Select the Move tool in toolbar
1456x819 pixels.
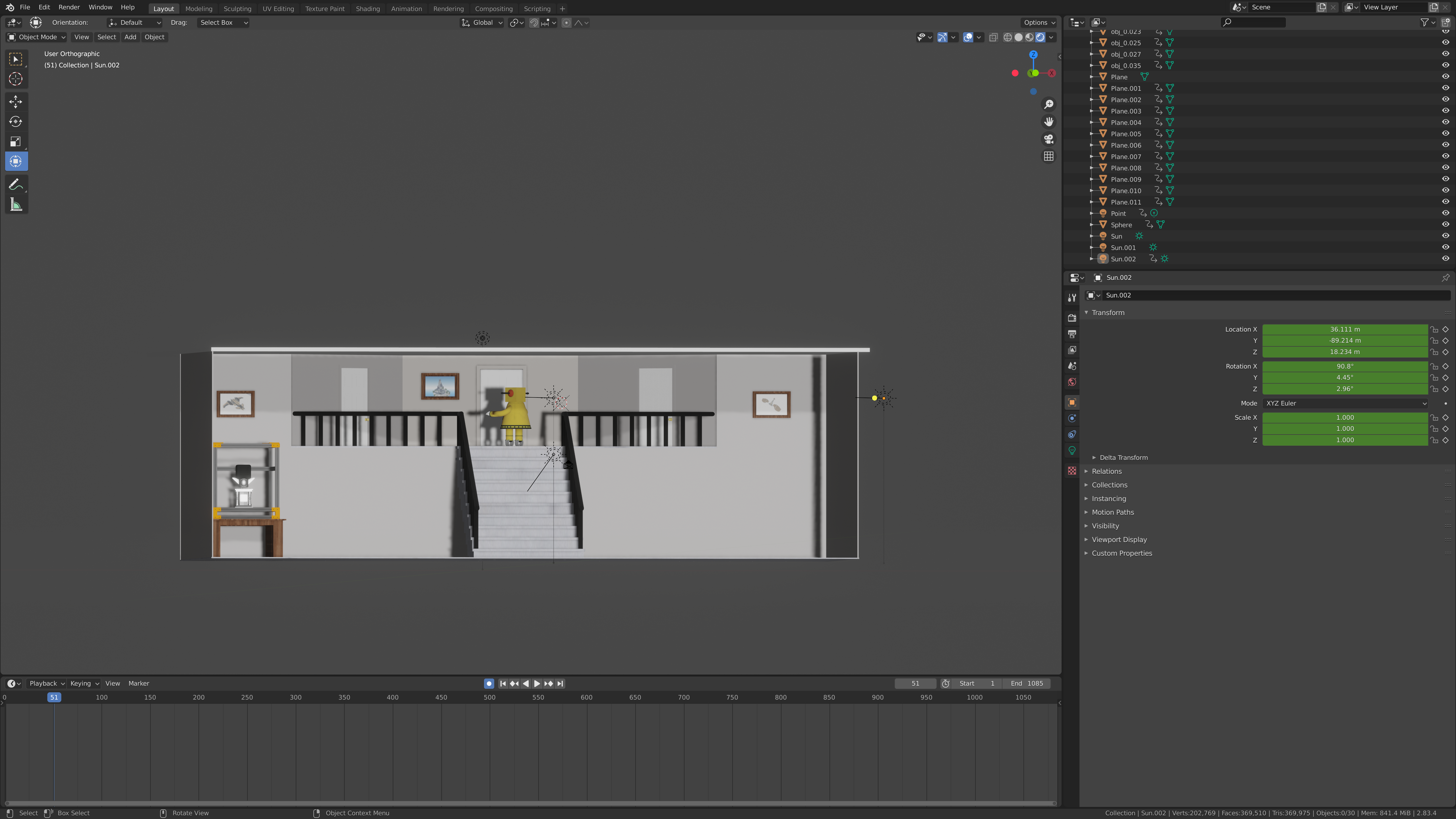(x=16, y=102)
